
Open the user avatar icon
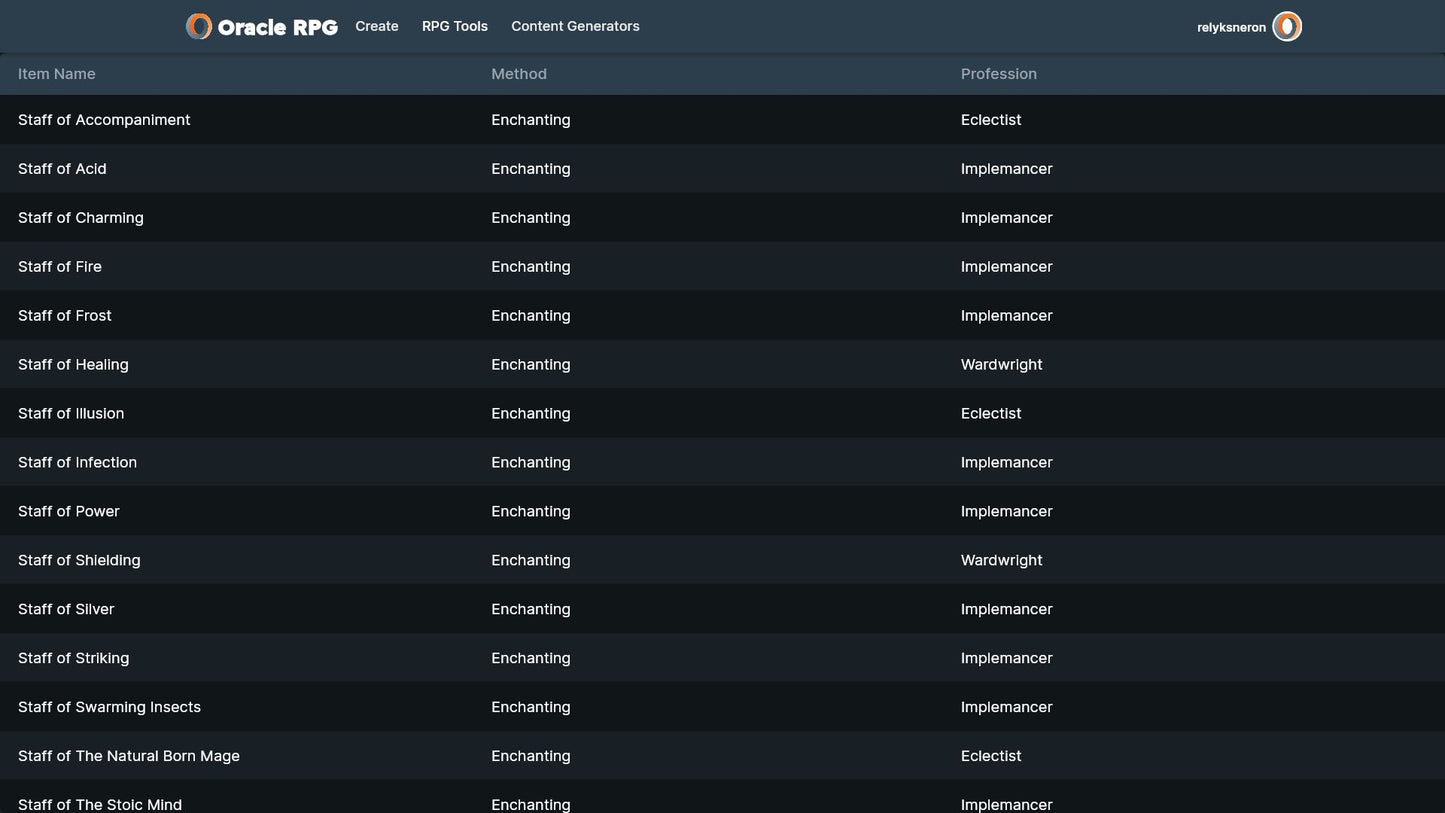tap(1287, 27)
